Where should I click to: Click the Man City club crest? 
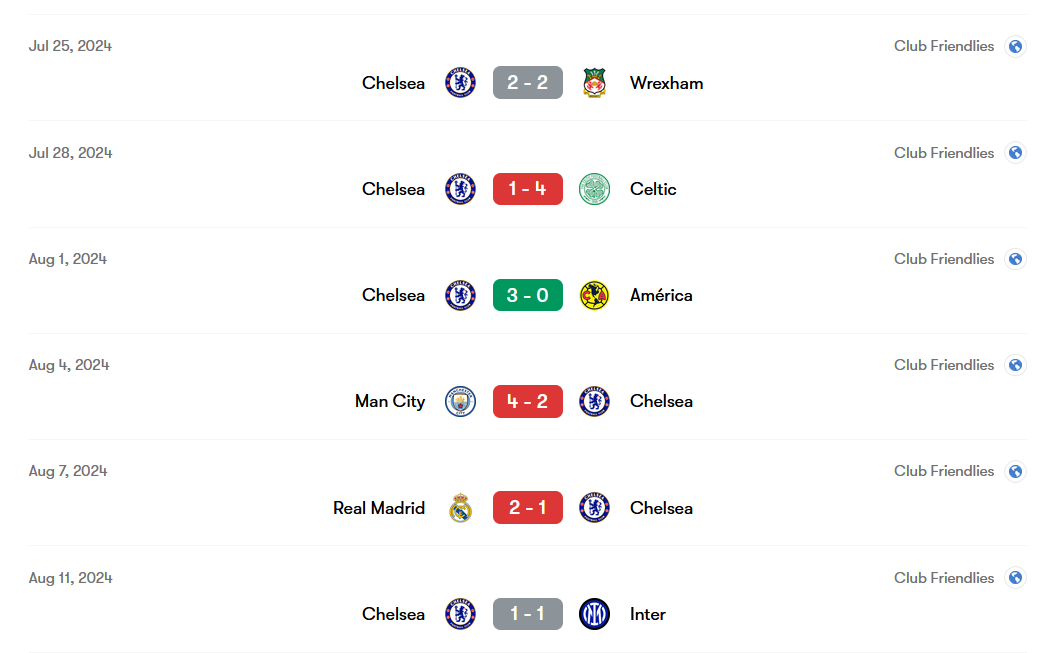tap(460, 402)
